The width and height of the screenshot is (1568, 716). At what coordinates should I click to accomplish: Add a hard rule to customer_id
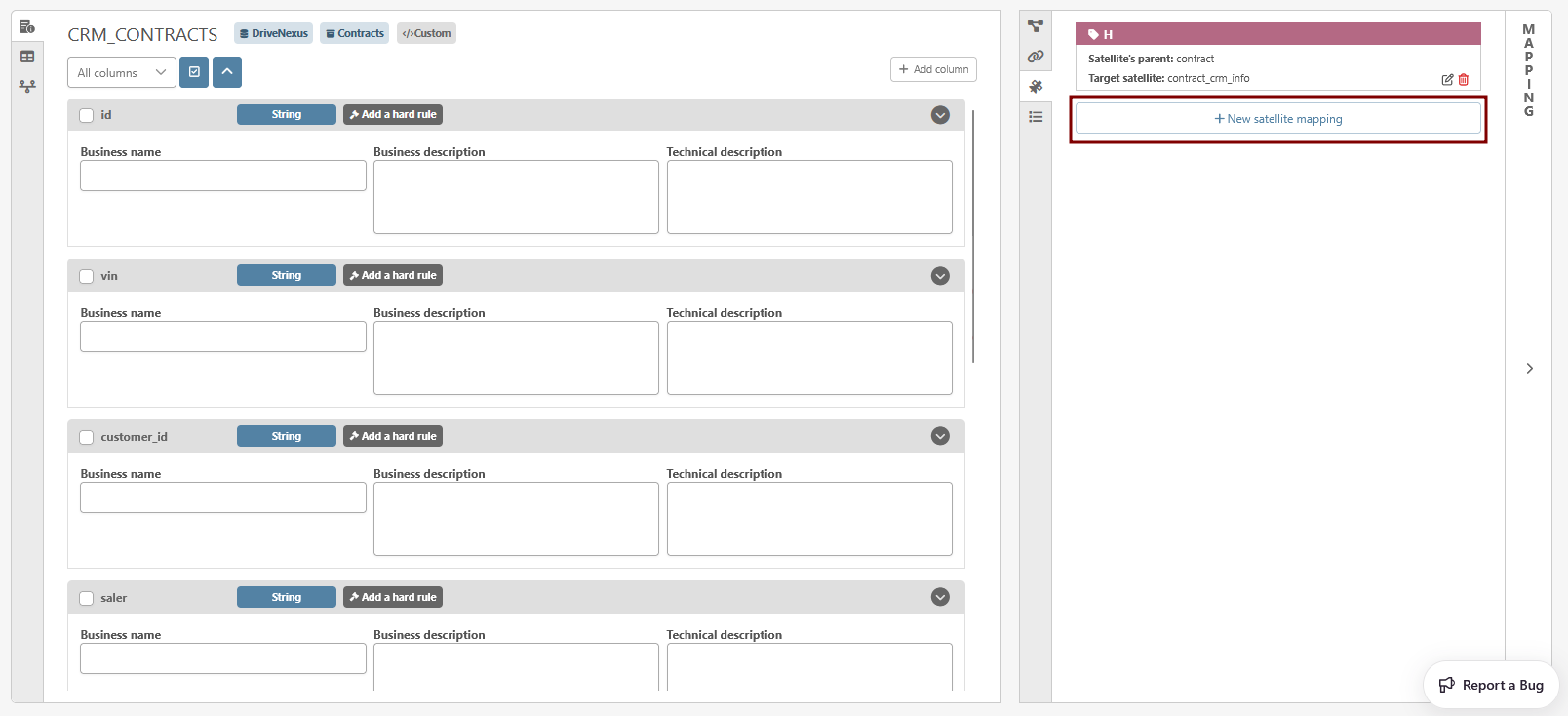click(393, 436)
